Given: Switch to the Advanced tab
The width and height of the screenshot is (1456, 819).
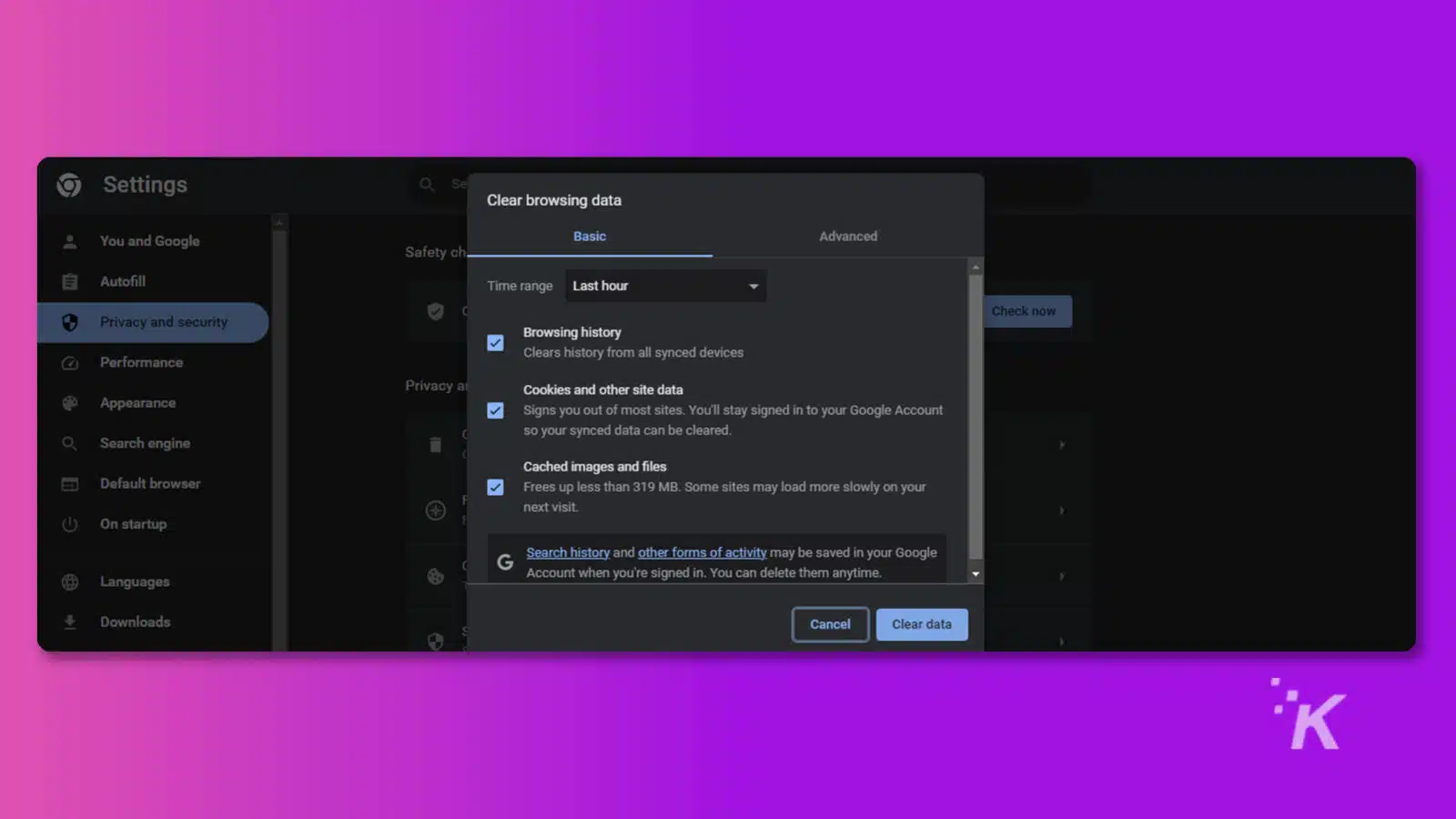Looking at the screenshot, I should click(x=847, y=236).
